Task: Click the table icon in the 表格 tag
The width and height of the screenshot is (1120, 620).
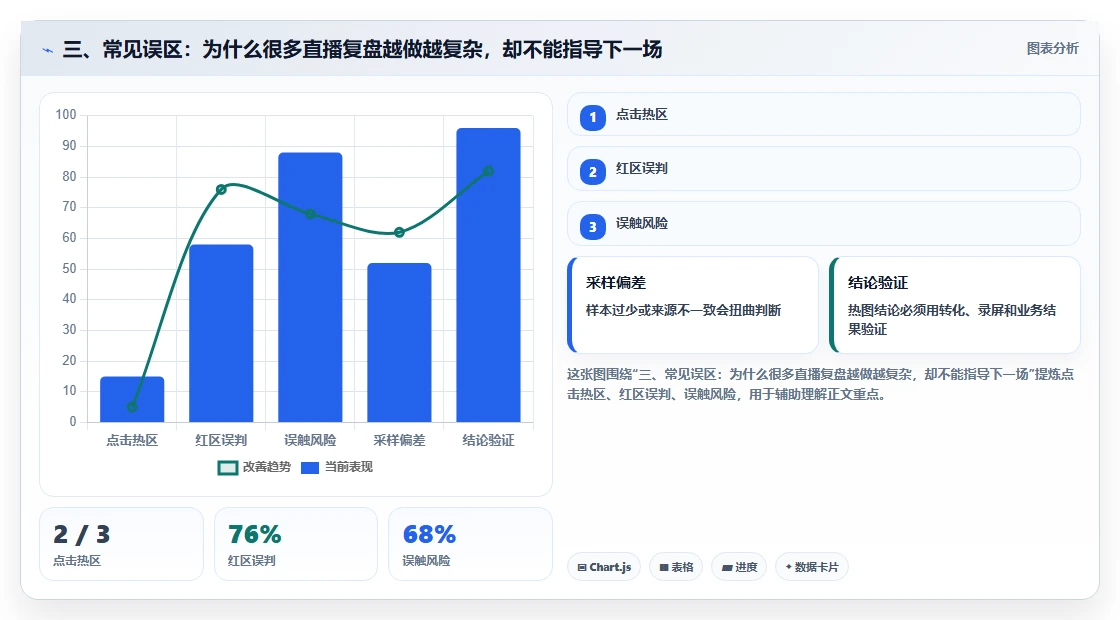Action: point(664,567)
